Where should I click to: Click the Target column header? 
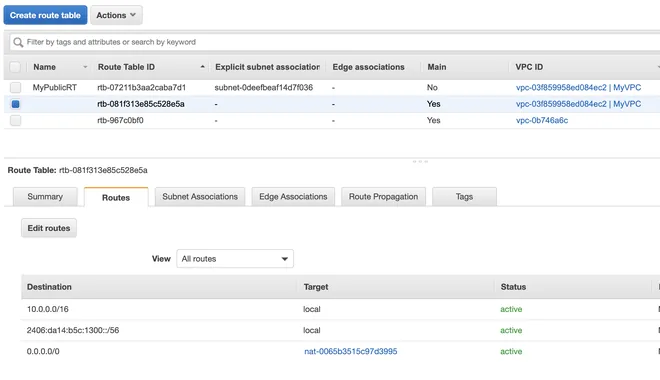coord(316,287)
